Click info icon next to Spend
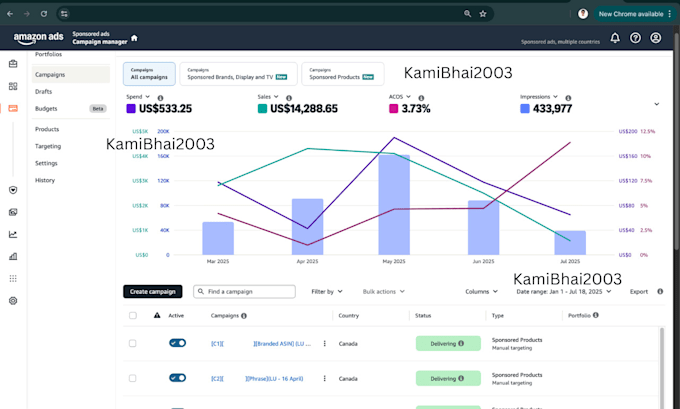 coord(160,98)
